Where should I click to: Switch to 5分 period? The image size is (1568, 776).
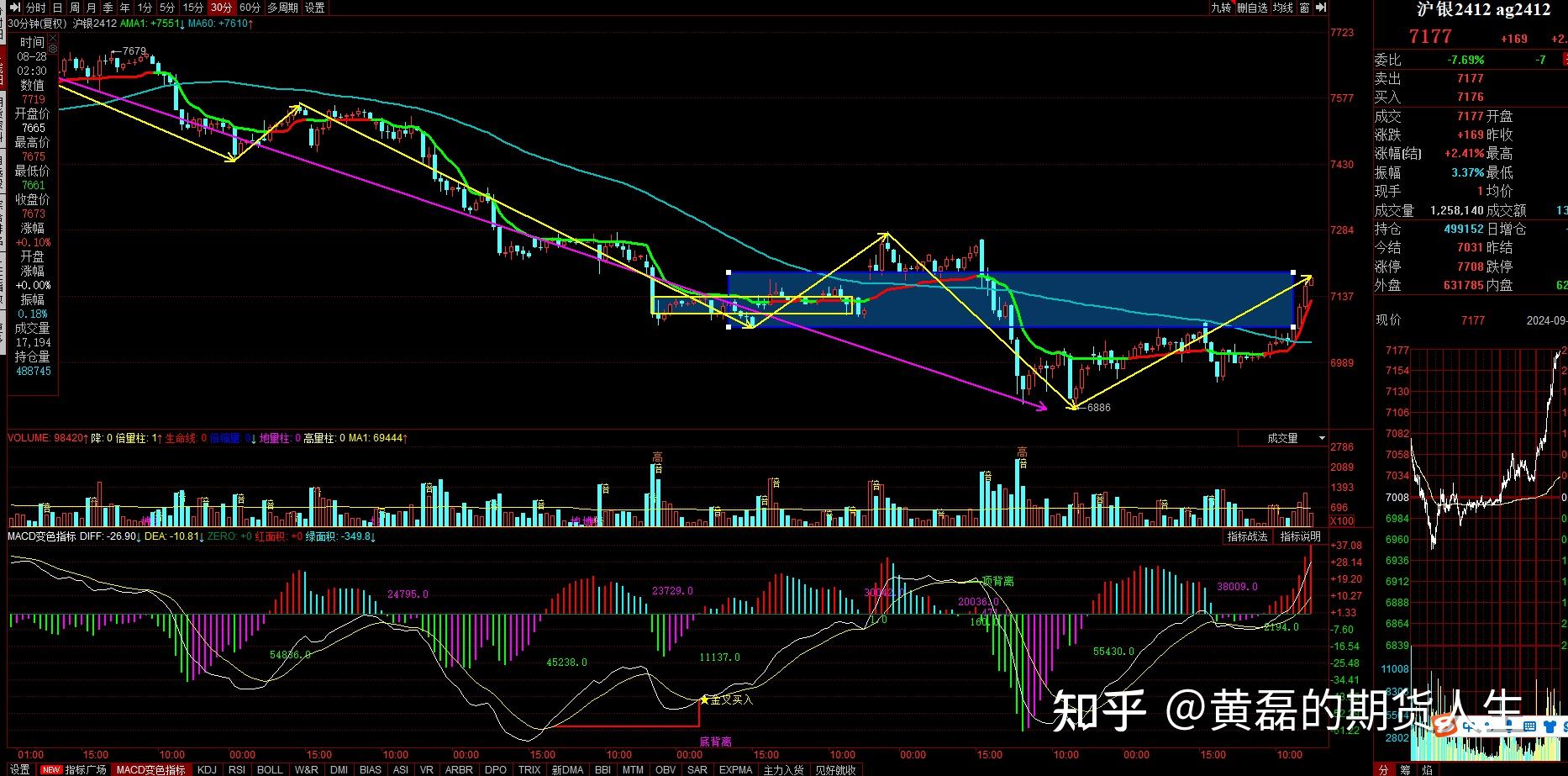(x=168, y=8)
